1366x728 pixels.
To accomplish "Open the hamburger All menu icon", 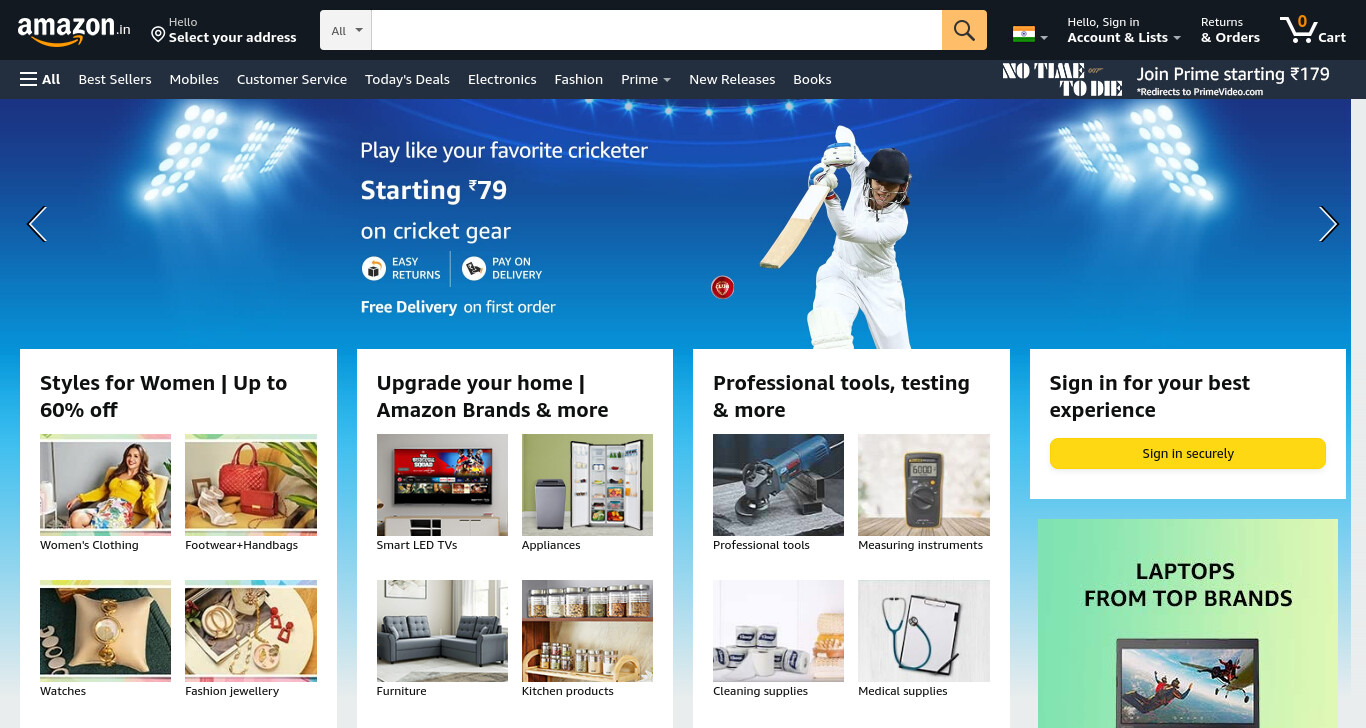I will tap(28, 79).
